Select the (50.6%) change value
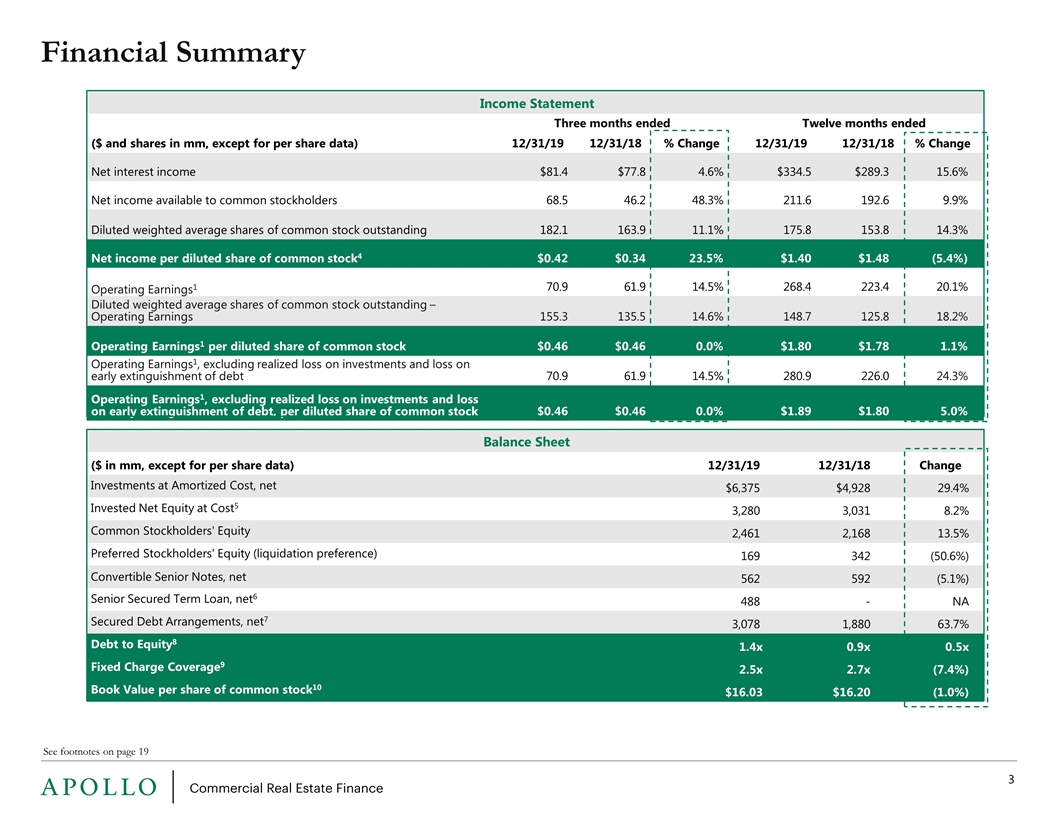This screenshot has height=816, width=1056. pyautogui.click(x=950, y=556)
